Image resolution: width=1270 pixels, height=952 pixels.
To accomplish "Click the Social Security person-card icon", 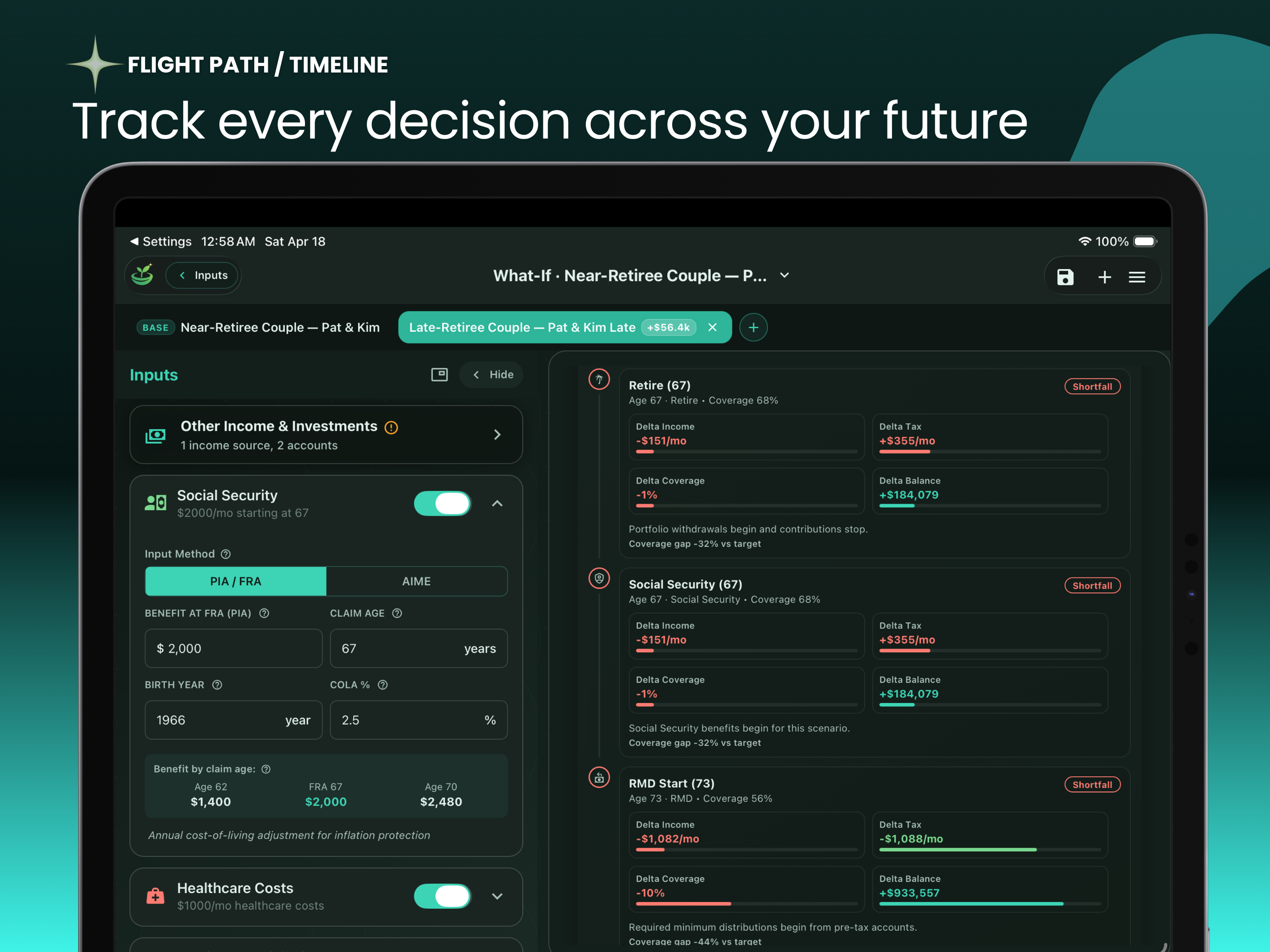I will [x=156, y=503].
